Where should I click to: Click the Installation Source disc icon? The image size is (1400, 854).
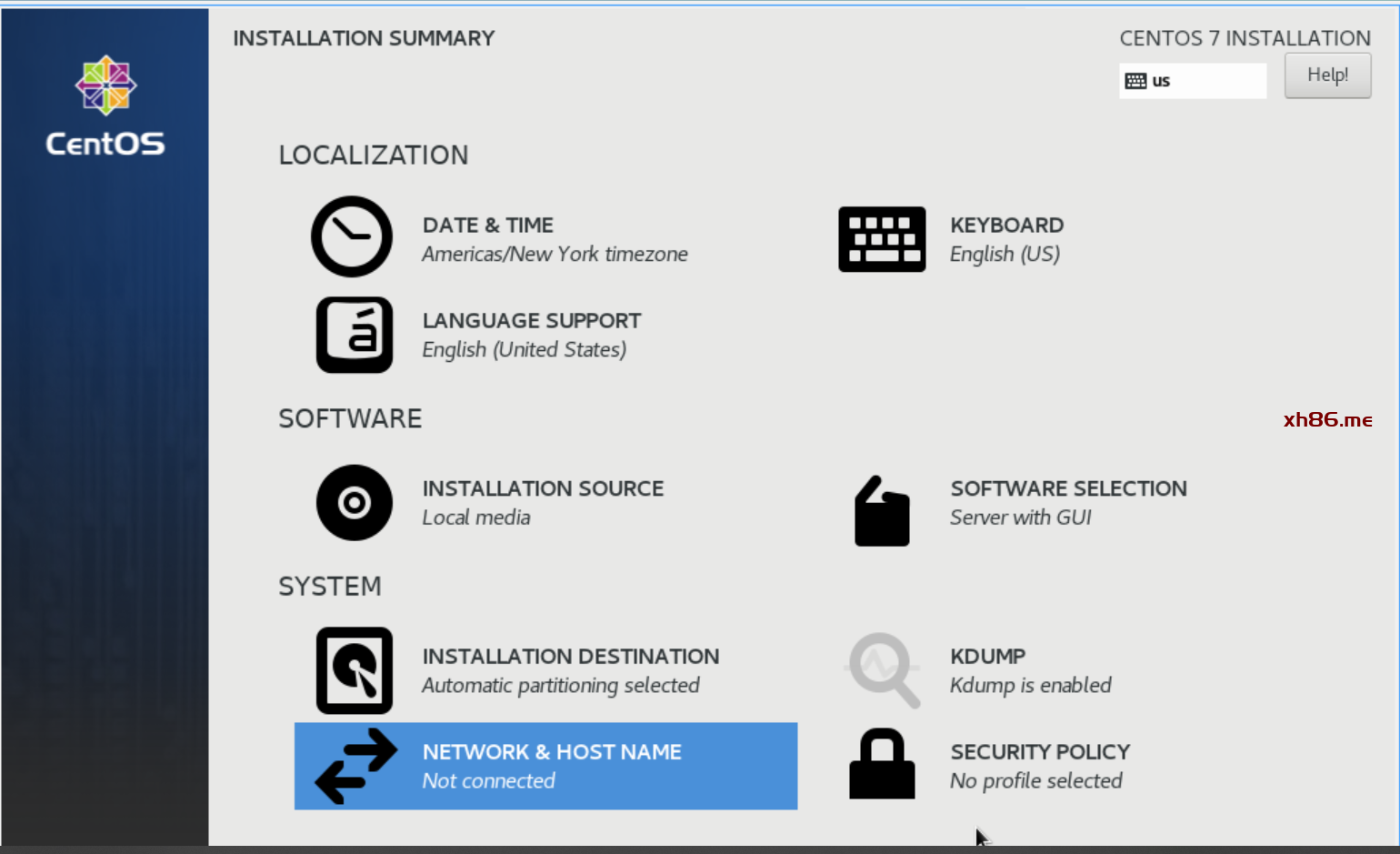click(x=354, y=503)
